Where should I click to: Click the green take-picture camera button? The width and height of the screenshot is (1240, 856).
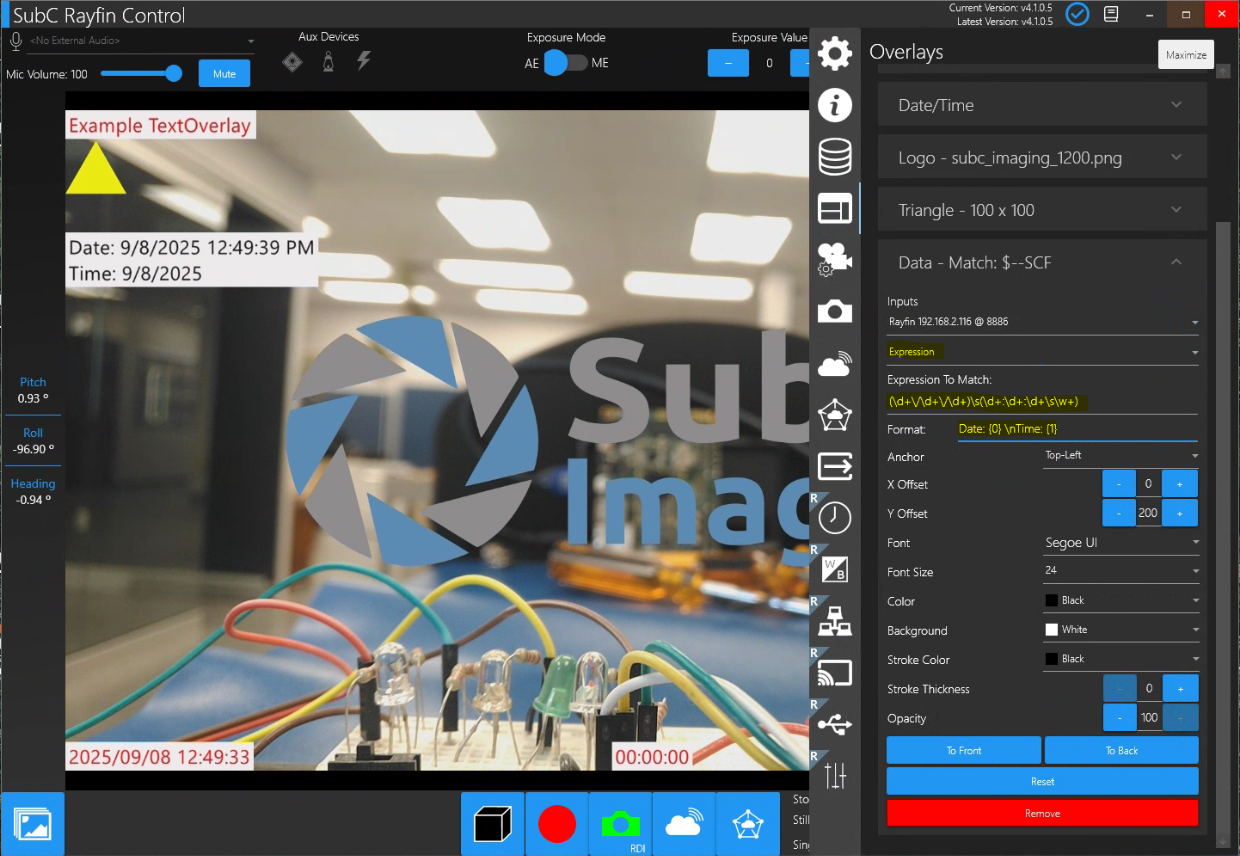(620, 823)
